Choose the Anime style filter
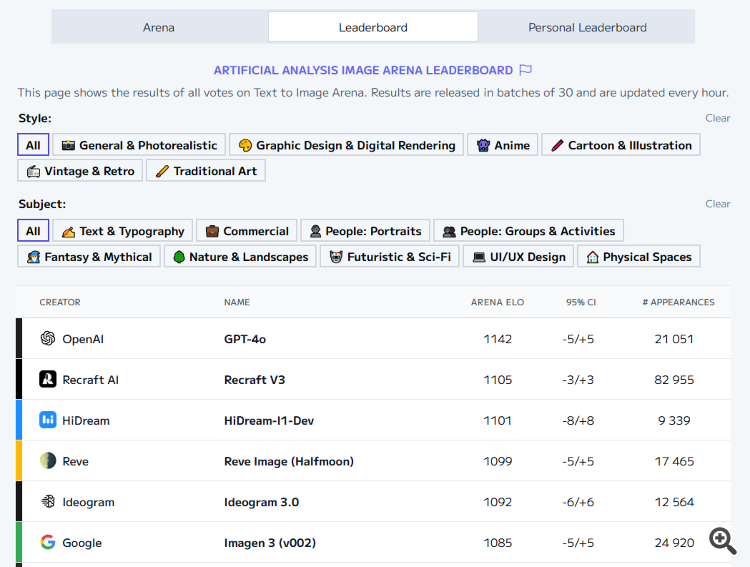This screenshot has height=567, width=750. (503, 145)
